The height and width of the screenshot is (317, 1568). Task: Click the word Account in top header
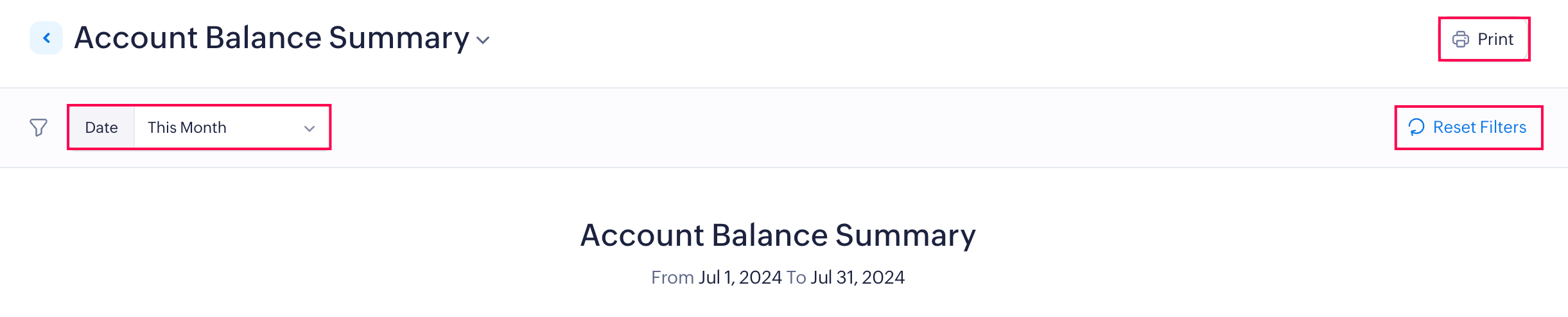135,38
